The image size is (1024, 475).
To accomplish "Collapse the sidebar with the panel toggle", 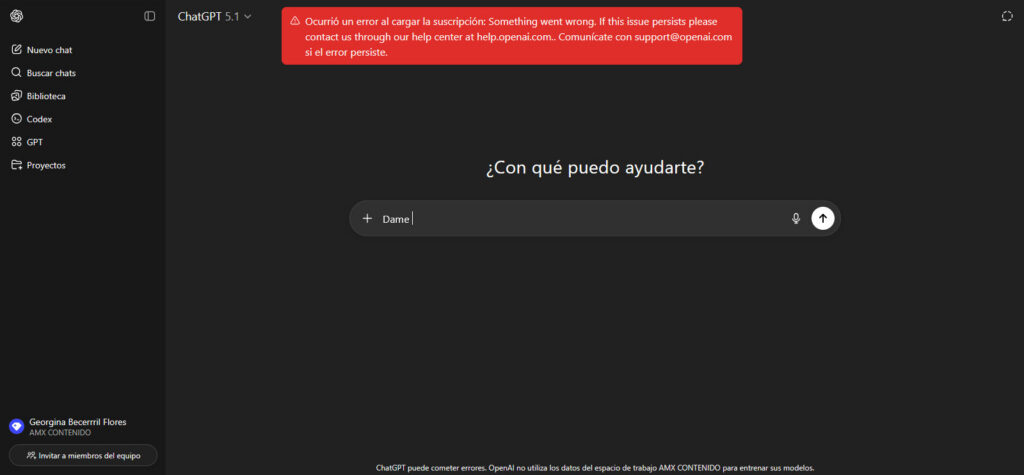I will (x=150, y=16).
